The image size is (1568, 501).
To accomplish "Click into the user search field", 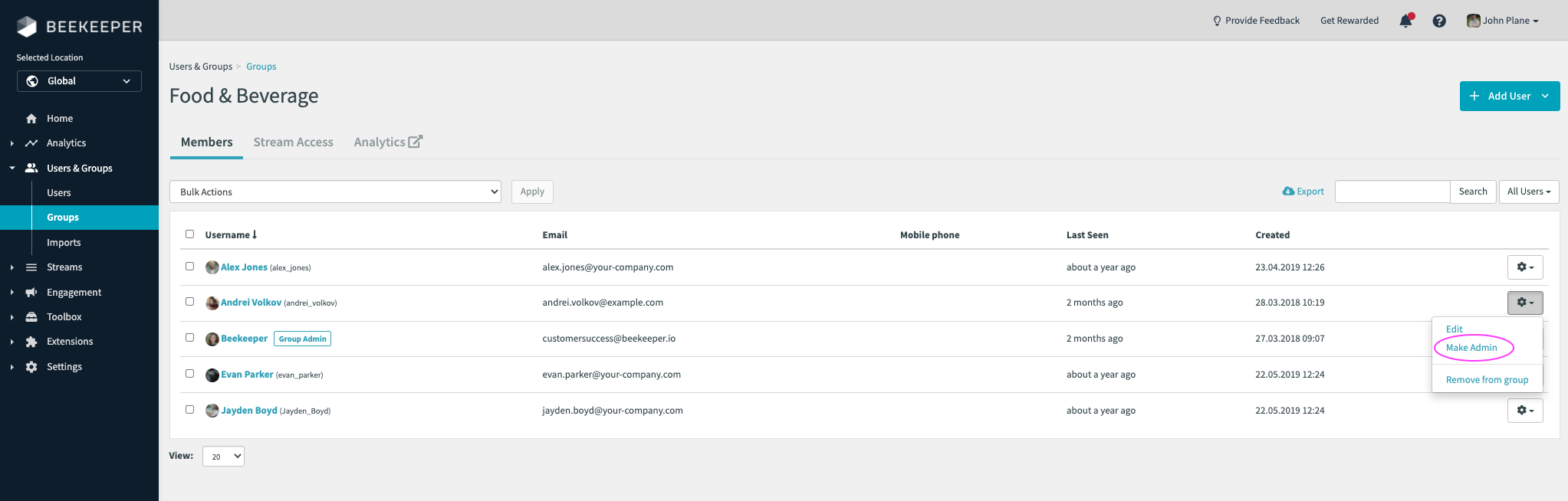I will click(1392, 192).
